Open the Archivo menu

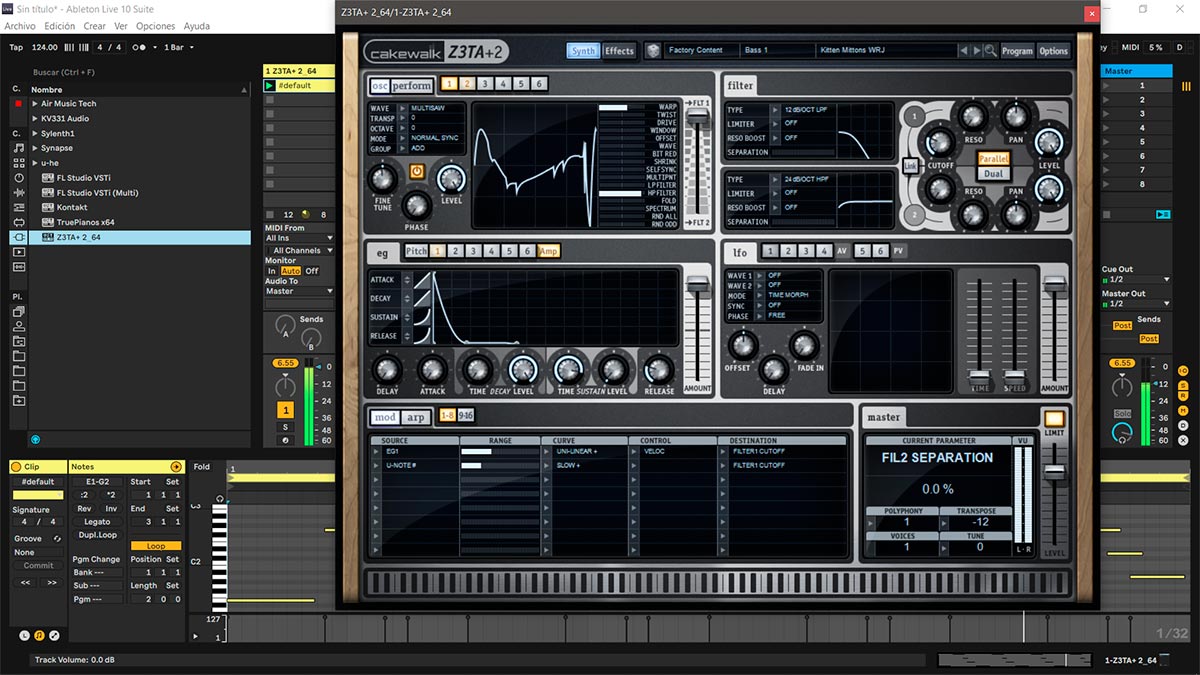click(x=20, y=26)
